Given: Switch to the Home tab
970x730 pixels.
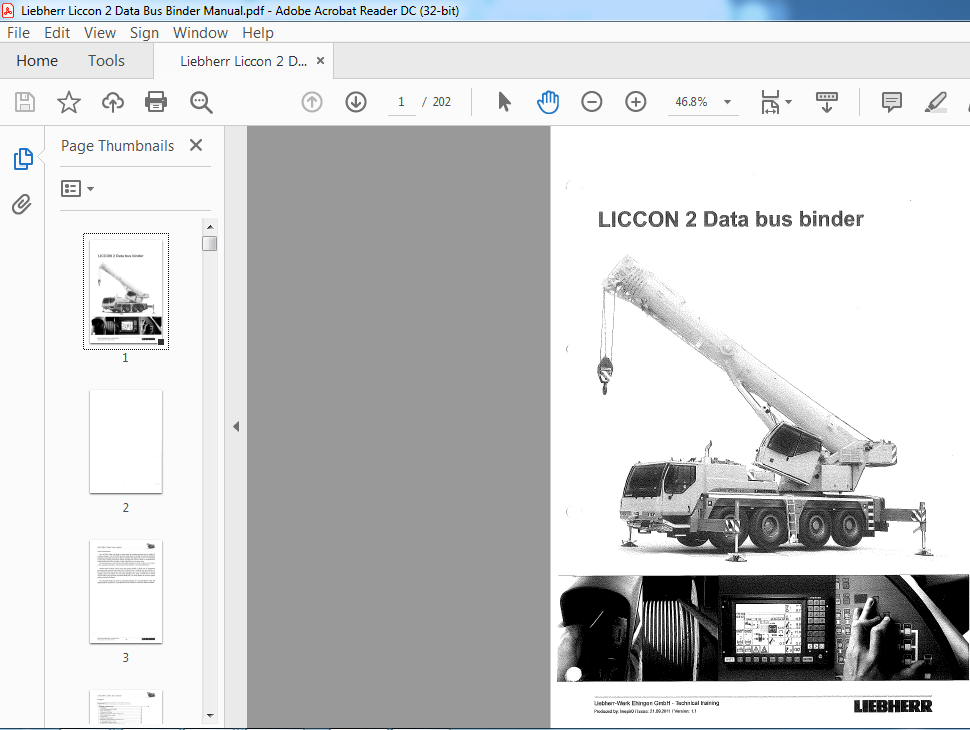Looking at the screenshot, I should [x=37, y=61].
